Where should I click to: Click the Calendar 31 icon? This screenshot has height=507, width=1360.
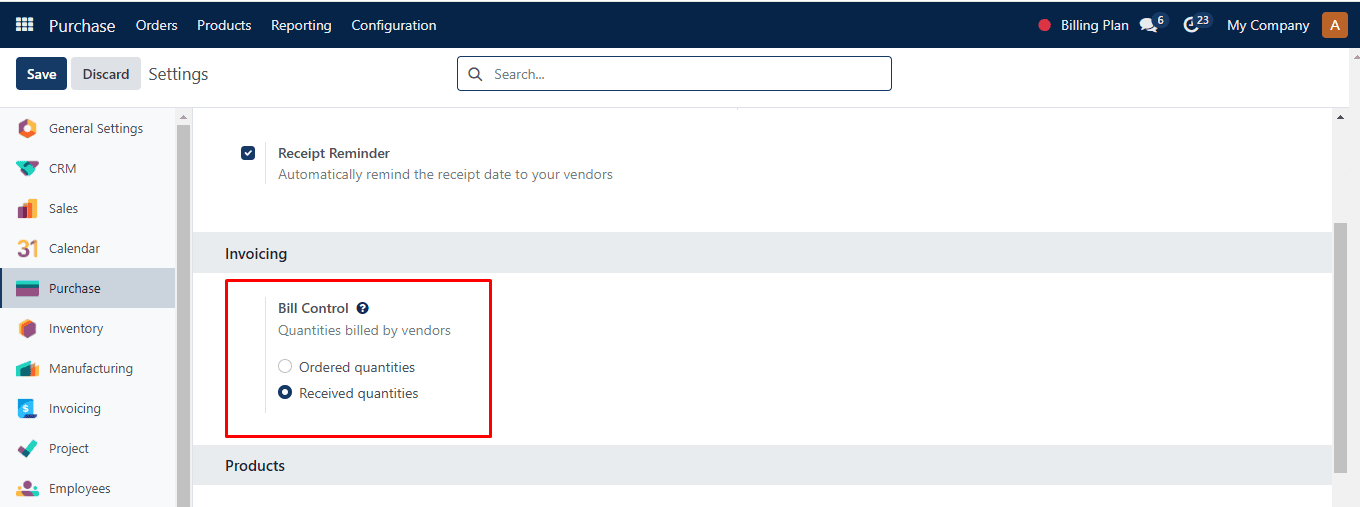[27, 248]
